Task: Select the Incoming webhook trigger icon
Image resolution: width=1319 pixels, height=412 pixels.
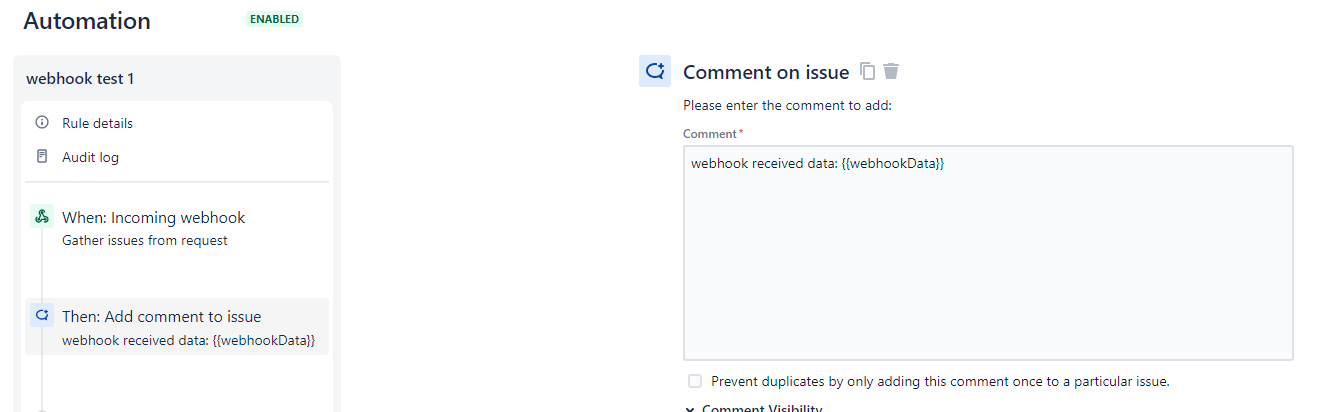Action: pyautogui.click(x=42, y=216)
